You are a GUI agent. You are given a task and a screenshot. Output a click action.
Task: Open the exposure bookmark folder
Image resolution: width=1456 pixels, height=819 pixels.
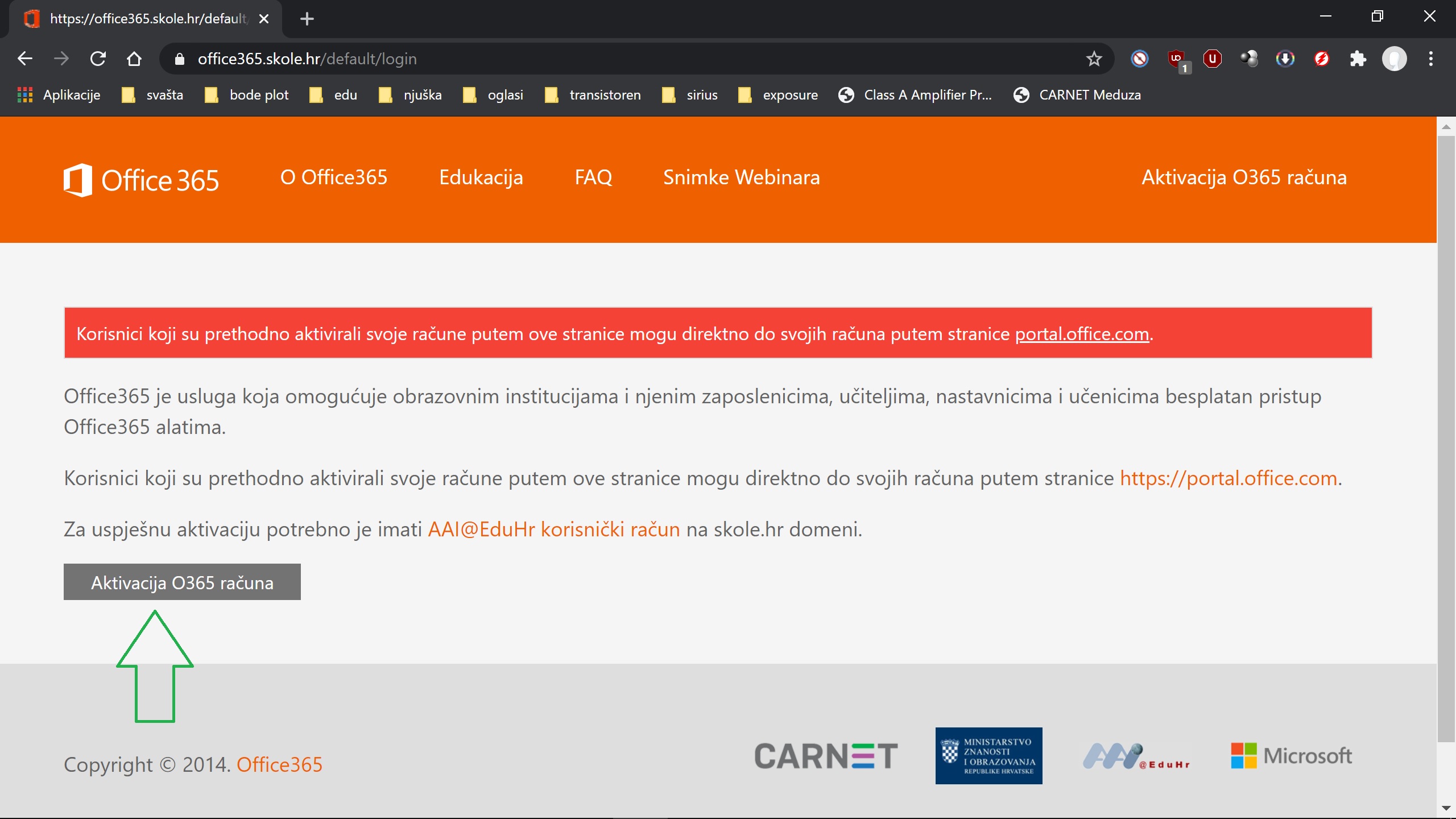pyautogui.click(x=778, y=95)
